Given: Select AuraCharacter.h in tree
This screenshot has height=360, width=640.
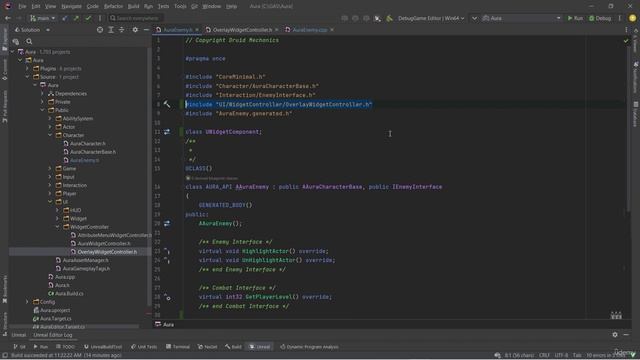Looking at the screenshot, I should point(84,144).
